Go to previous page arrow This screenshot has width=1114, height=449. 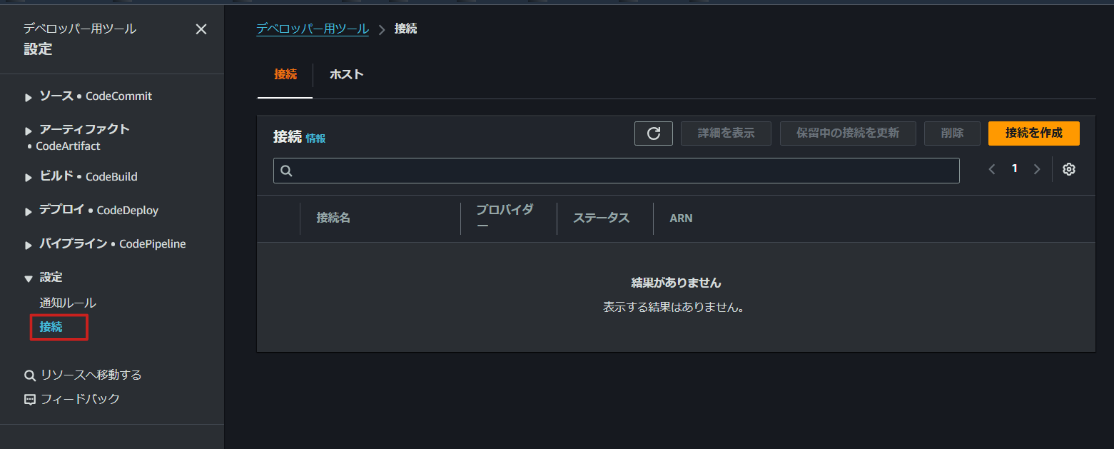pyautogui.click(x=992, y=169)
